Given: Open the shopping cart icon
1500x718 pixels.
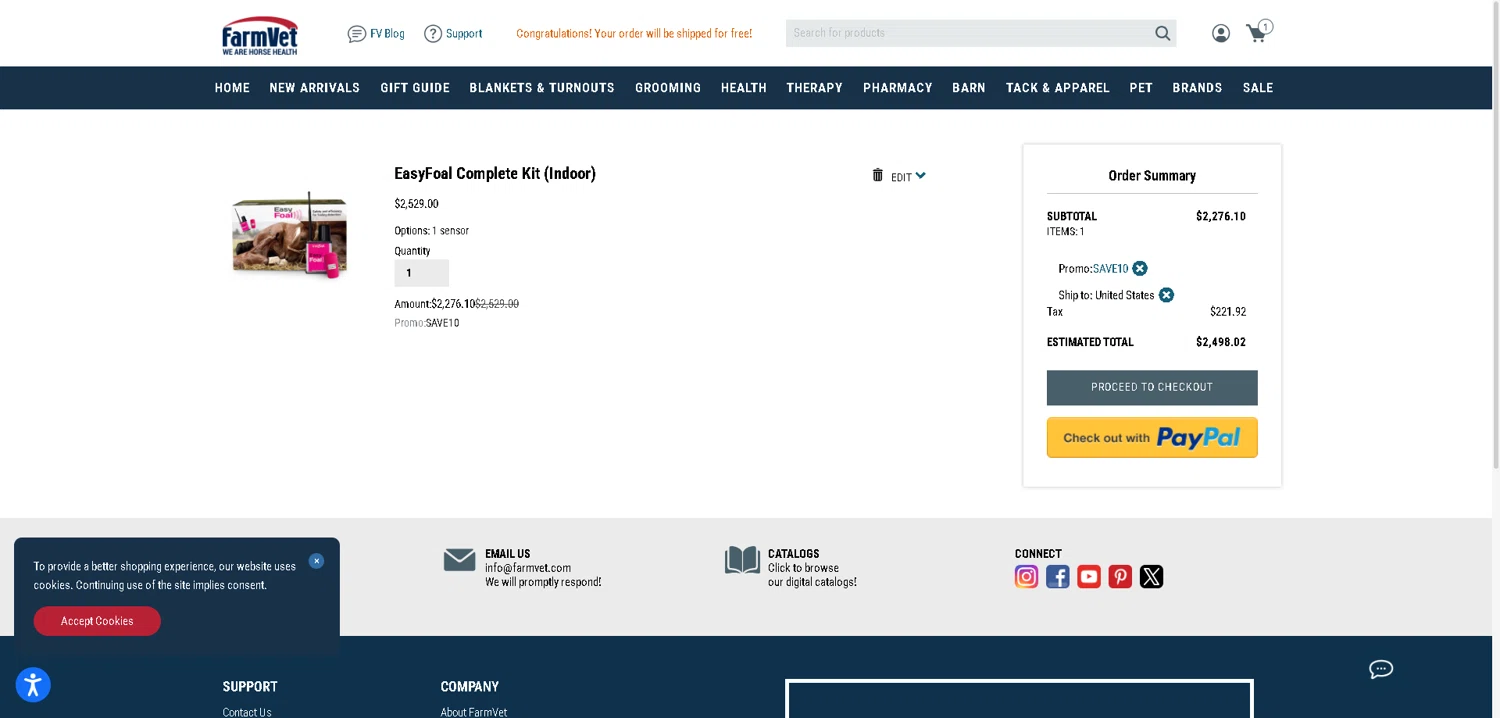Looking at the screenshot, I should 1258,32.
